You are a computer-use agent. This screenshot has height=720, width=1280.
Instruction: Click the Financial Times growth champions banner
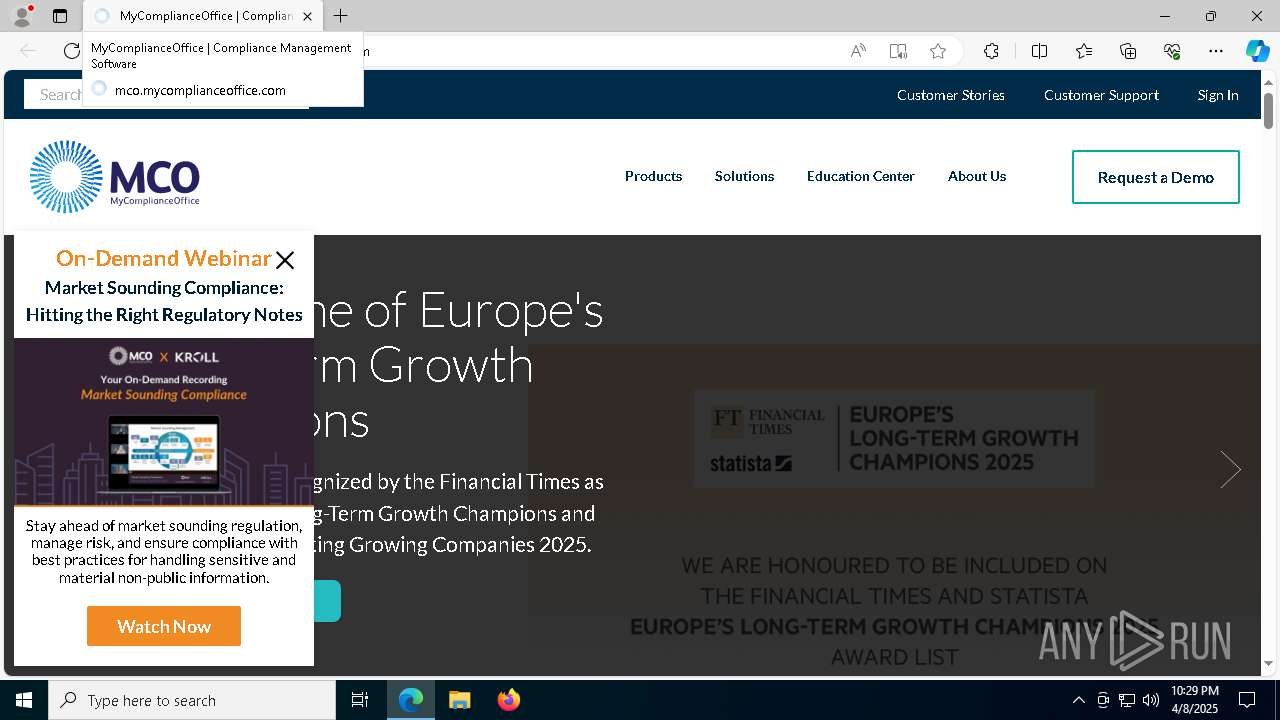click(895, 439)
